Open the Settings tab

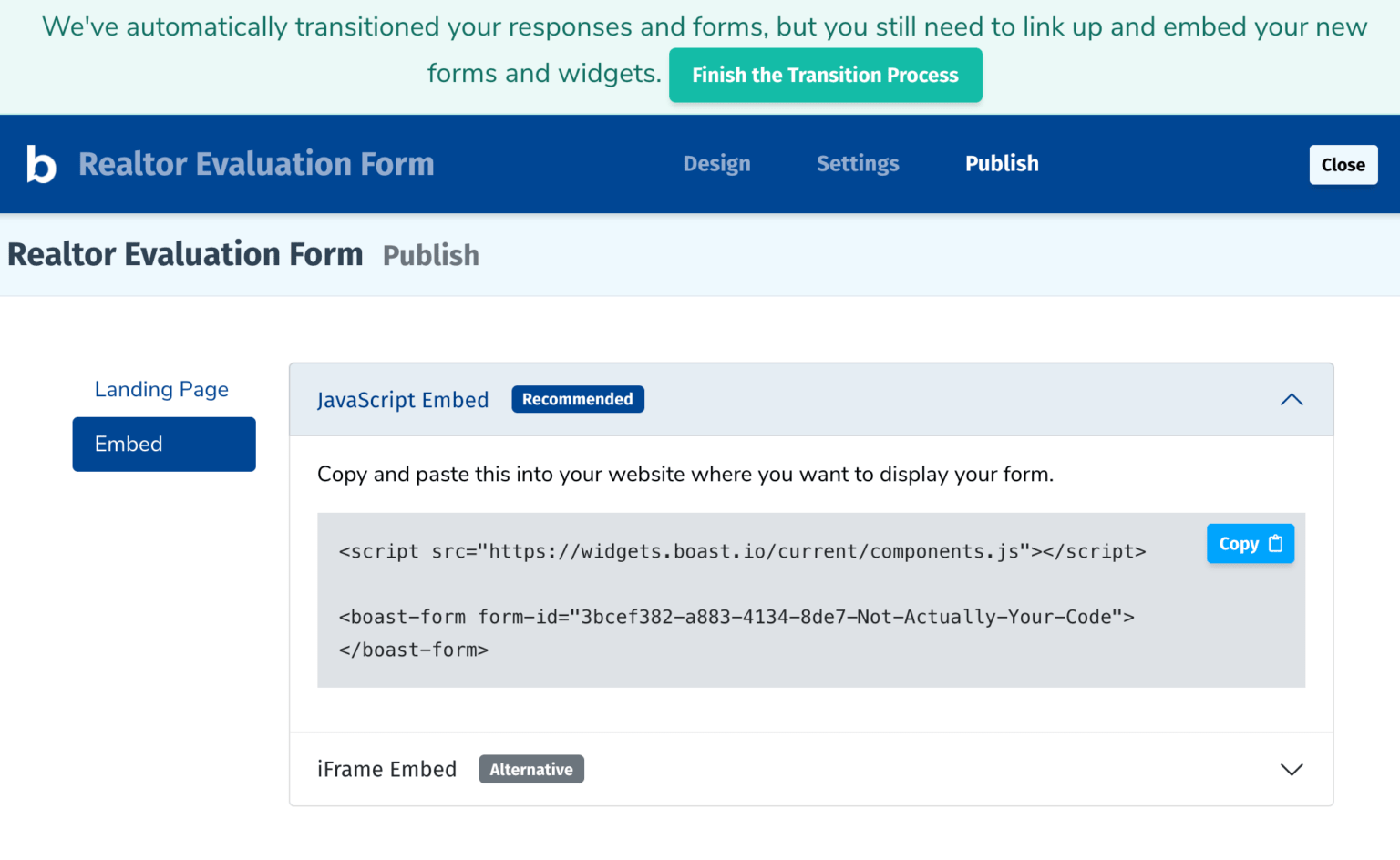tap(858, 164)
